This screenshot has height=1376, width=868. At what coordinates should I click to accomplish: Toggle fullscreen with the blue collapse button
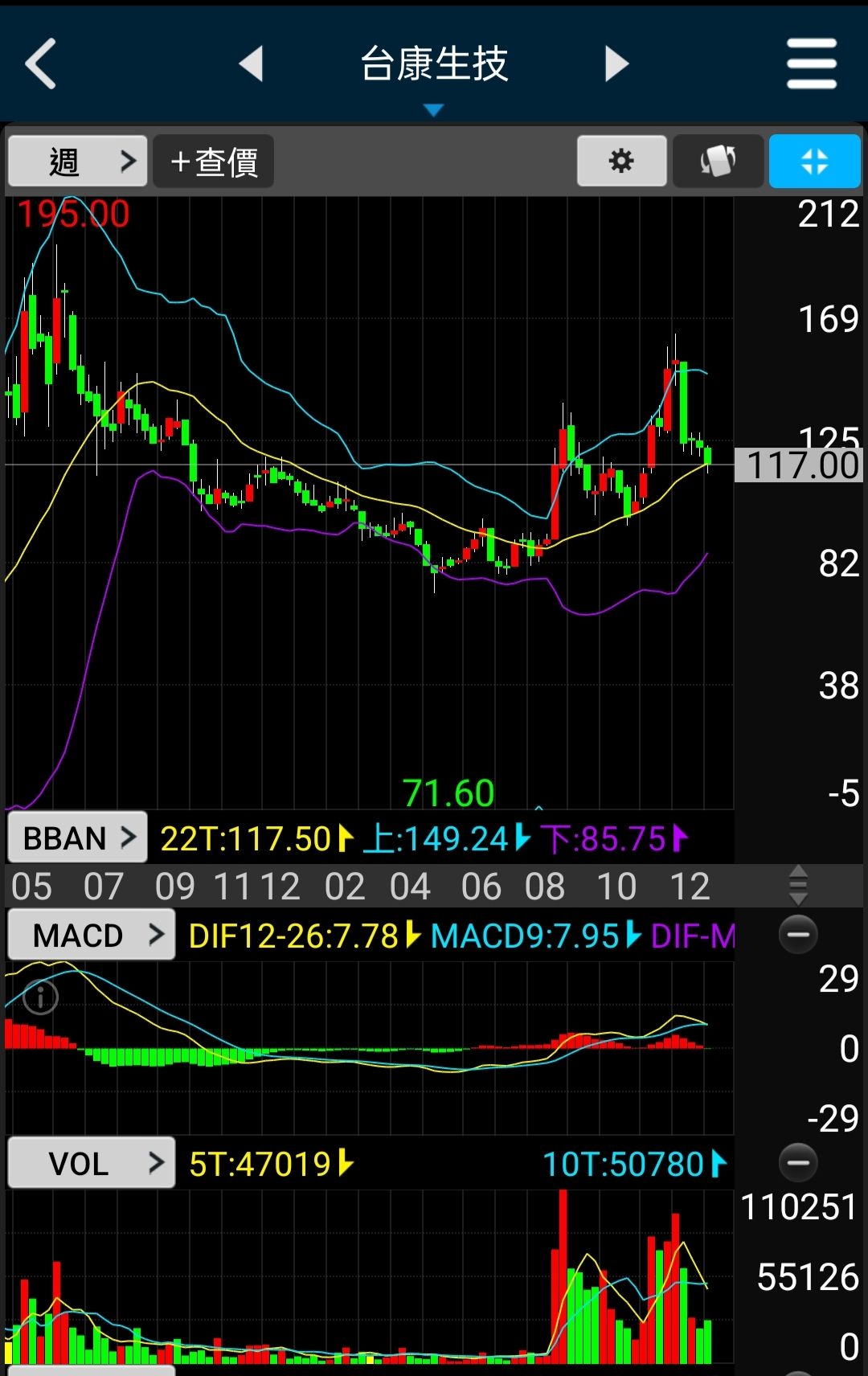pyautogui.click(x=815, y=162)
